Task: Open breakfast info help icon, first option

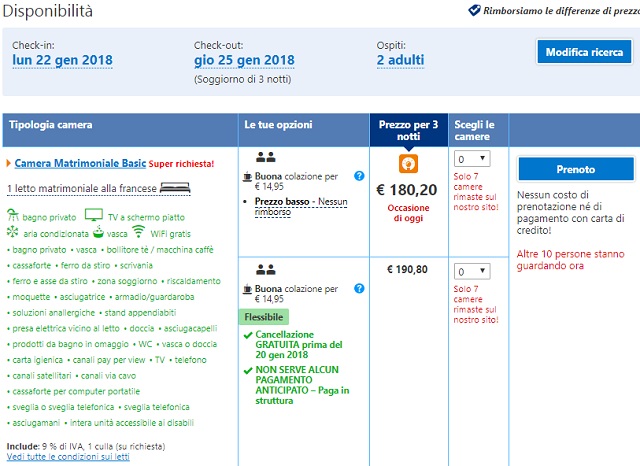Action: 359,176
